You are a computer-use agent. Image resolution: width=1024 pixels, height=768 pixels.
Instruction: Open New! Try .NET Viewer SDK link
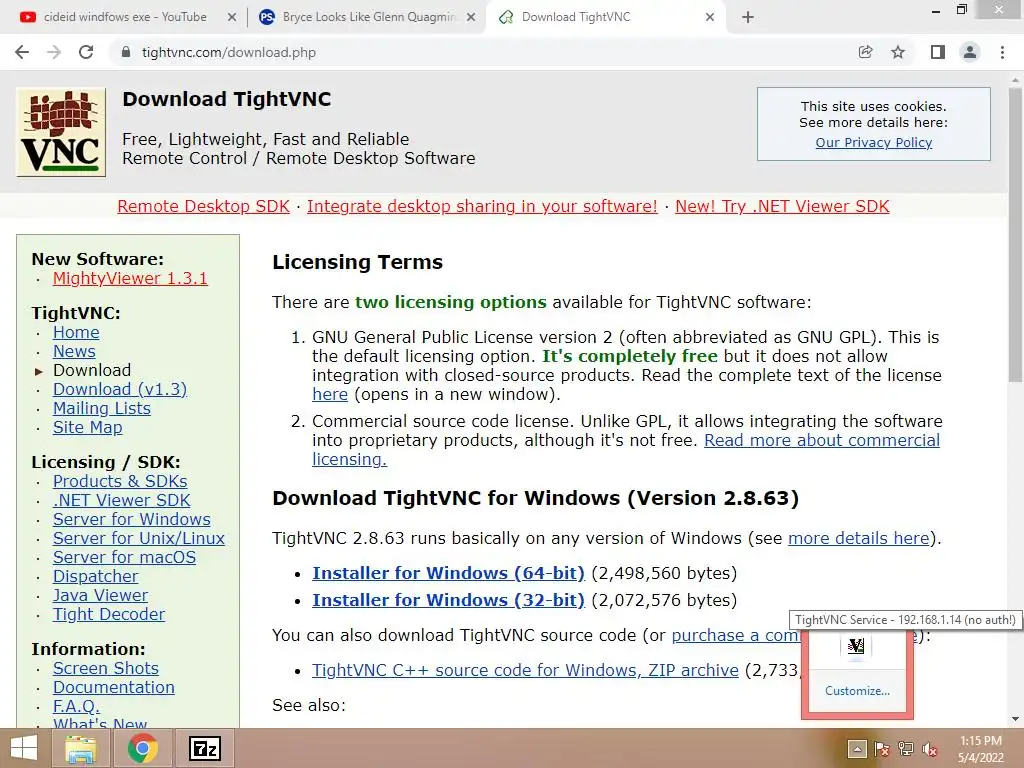pyautogui.click(x=782, y=206)
